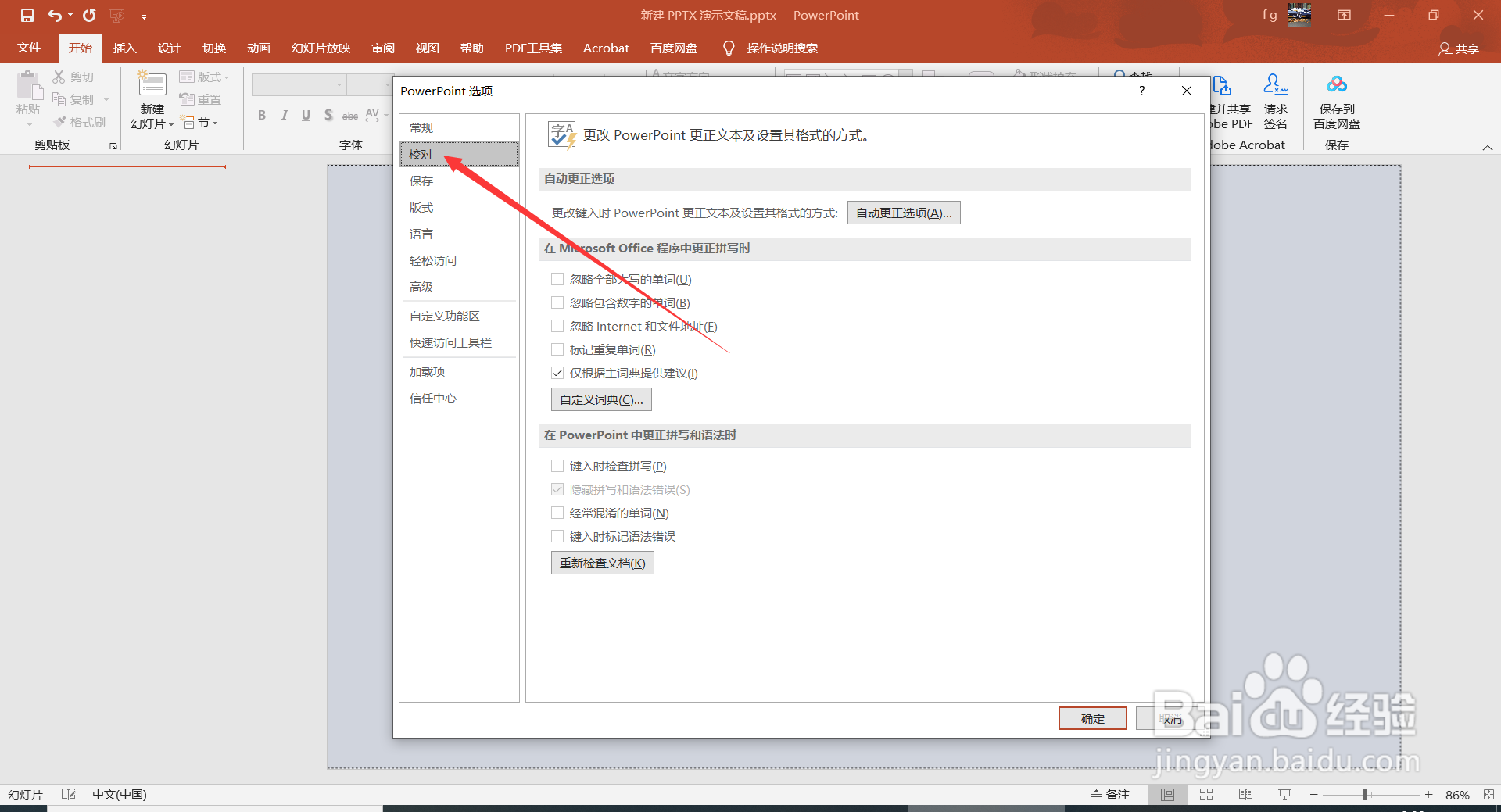
Task: Select 保存 Save category in options
Action: pyautogui.click(x=459, y=181)
